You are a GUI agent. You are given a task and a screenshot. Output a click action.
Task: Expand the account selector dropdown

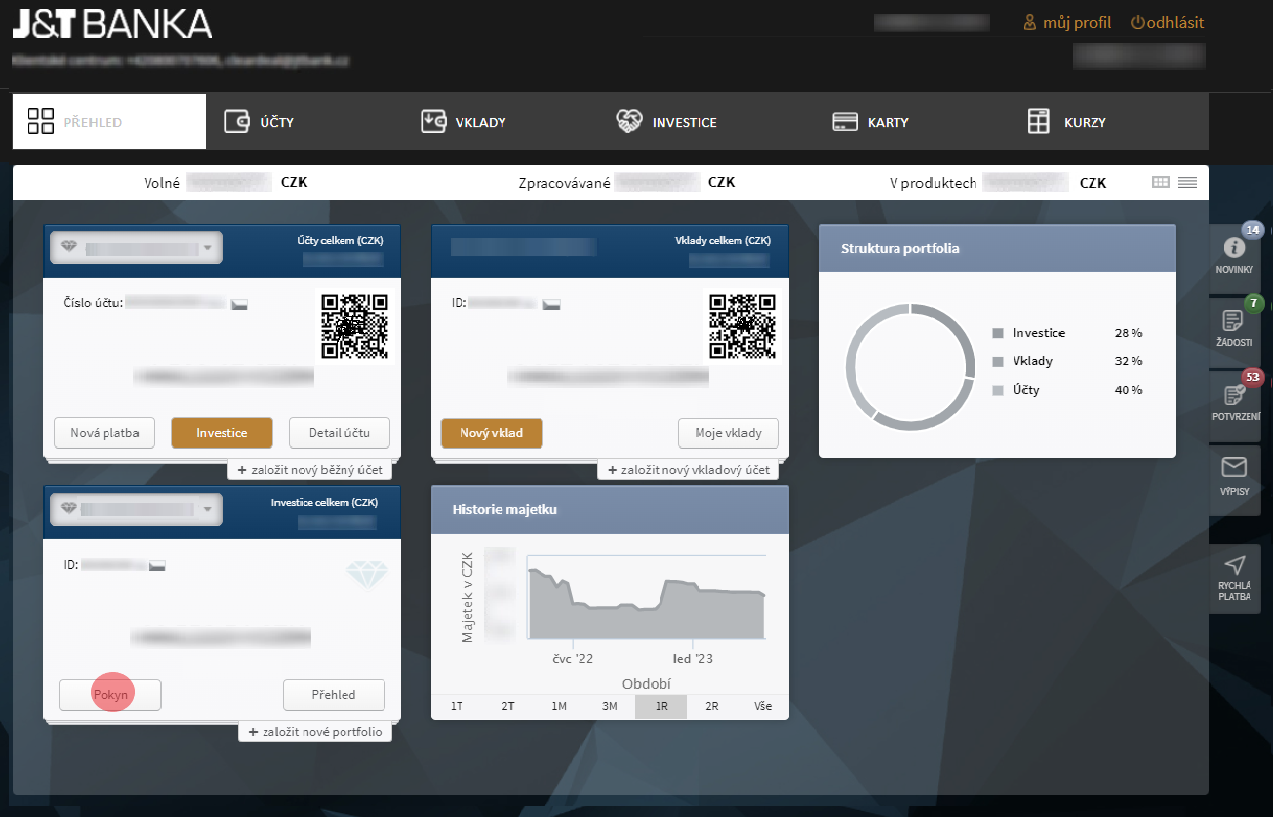(x=207, y=248)
